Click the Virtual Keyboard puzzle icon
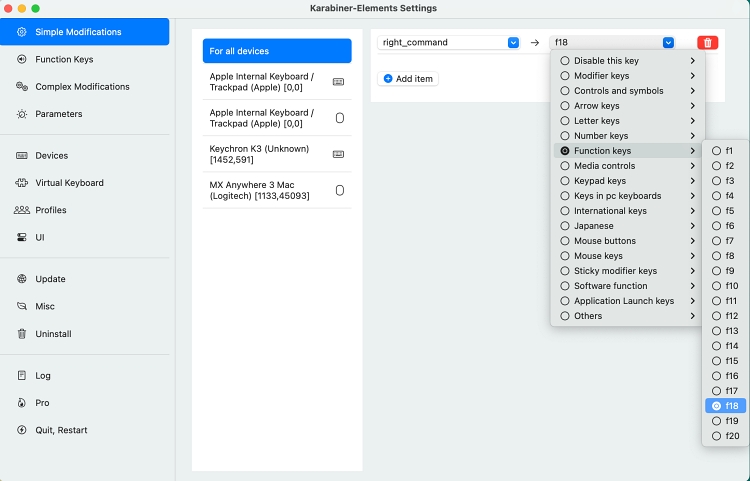The width and height of the screenshot is (750, 481). pos(22,183)
